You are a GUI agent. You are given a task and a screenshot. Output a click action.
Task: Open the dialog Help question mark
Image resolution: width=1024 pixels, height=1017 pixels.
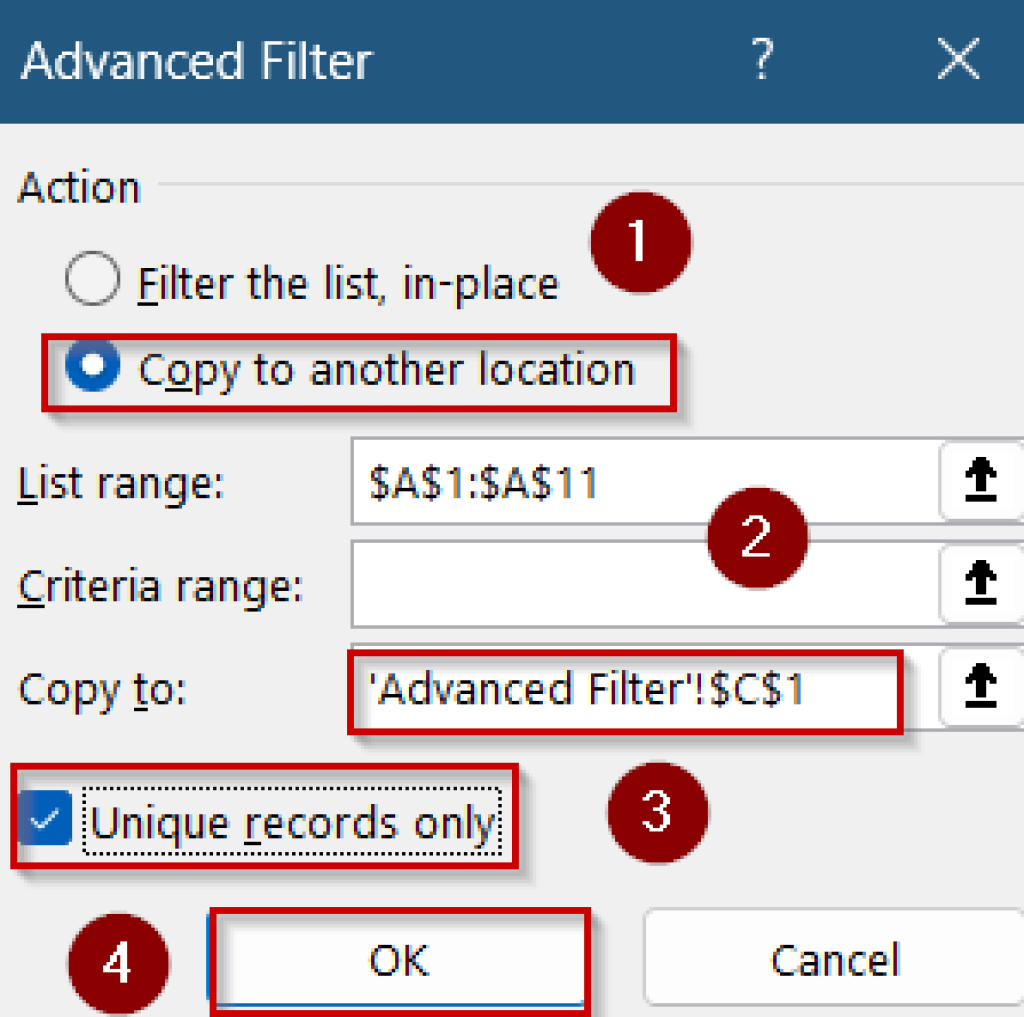(x=764, y=60)
